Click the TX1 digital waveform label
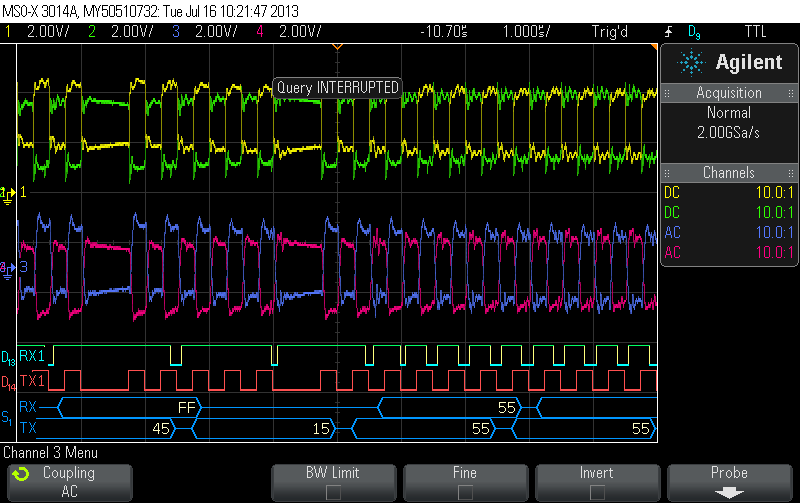The image size is (800, 503). [32, 381]
